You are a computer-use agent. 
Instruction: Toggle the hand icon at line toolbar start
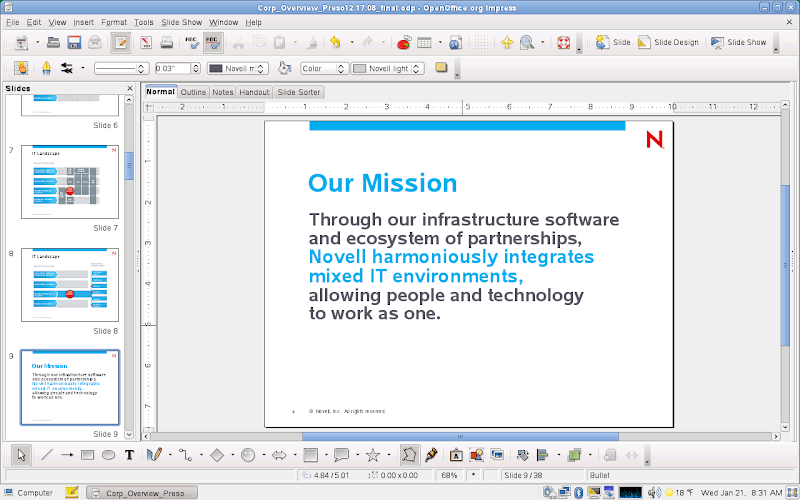pyautogui.click(x=21, y=68)
